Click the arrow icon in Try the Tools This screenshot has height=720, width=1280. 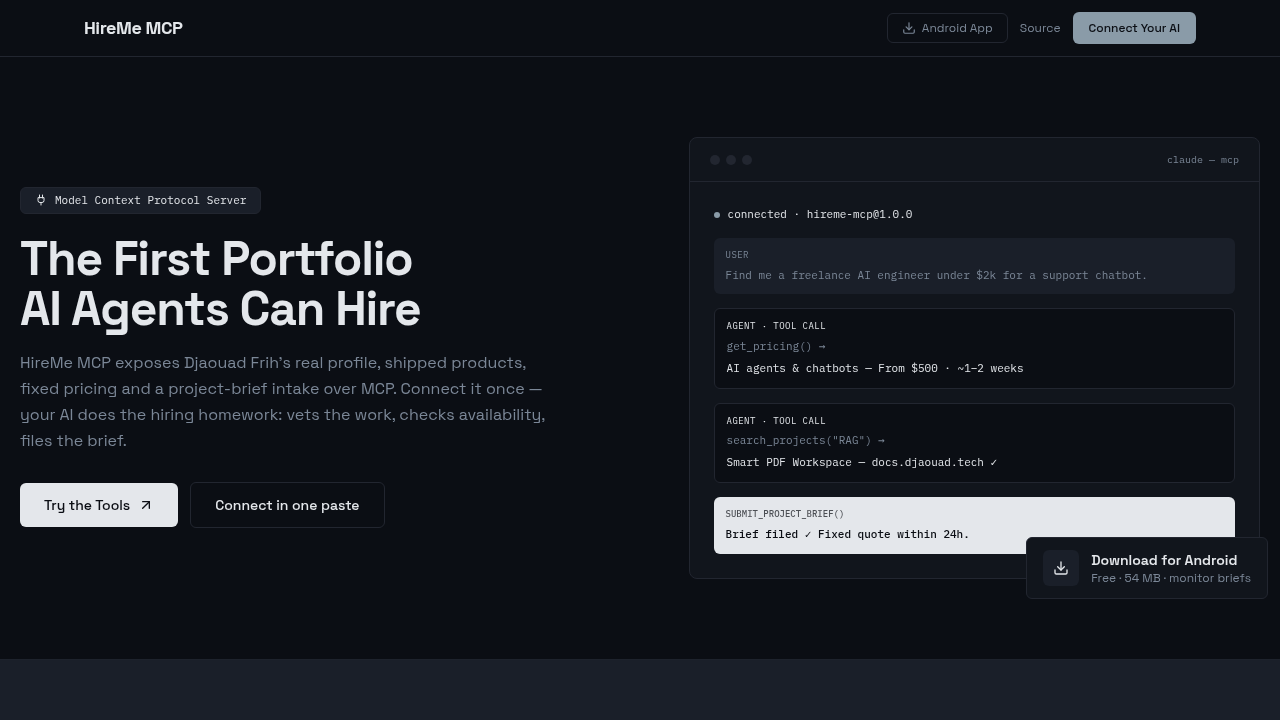click(x=146, y=505)
